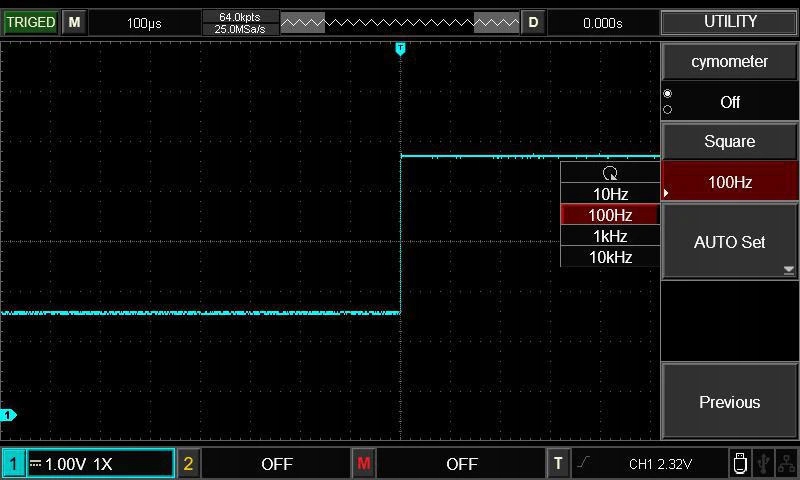The width and height of the screenshot is (800, 480).
Task: Click the rotary knob icon in frequency popup
Action: [x=610, y=173]
